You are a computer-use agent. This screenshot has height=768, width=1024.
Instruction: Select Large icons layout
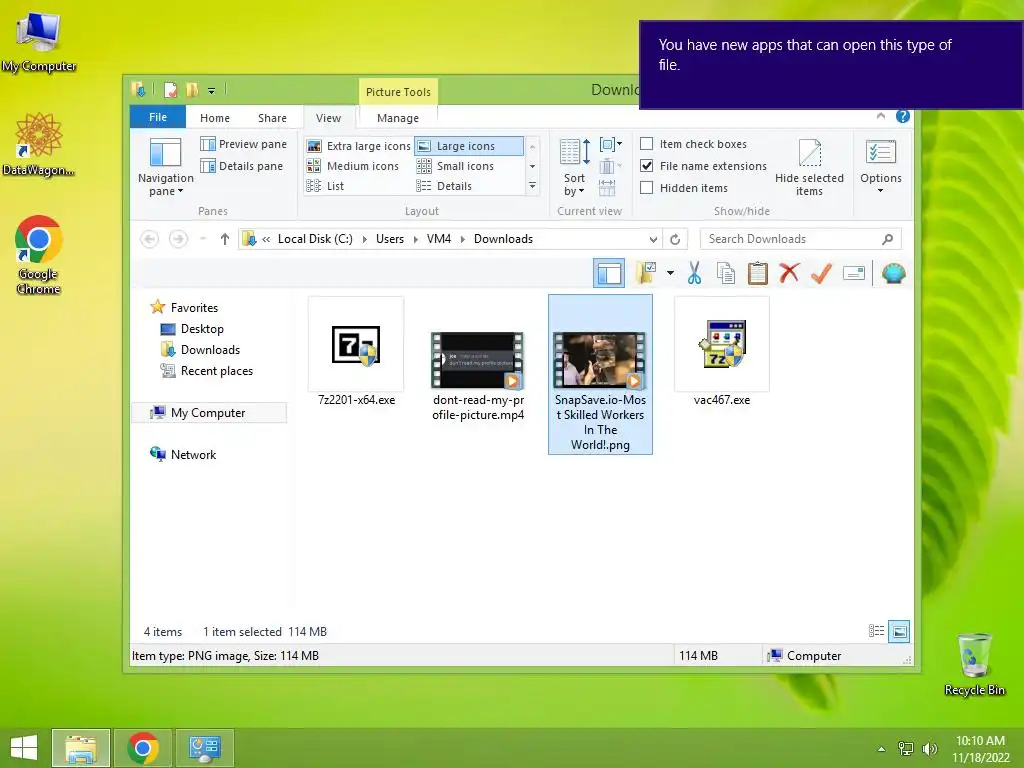tap(469, 146)
